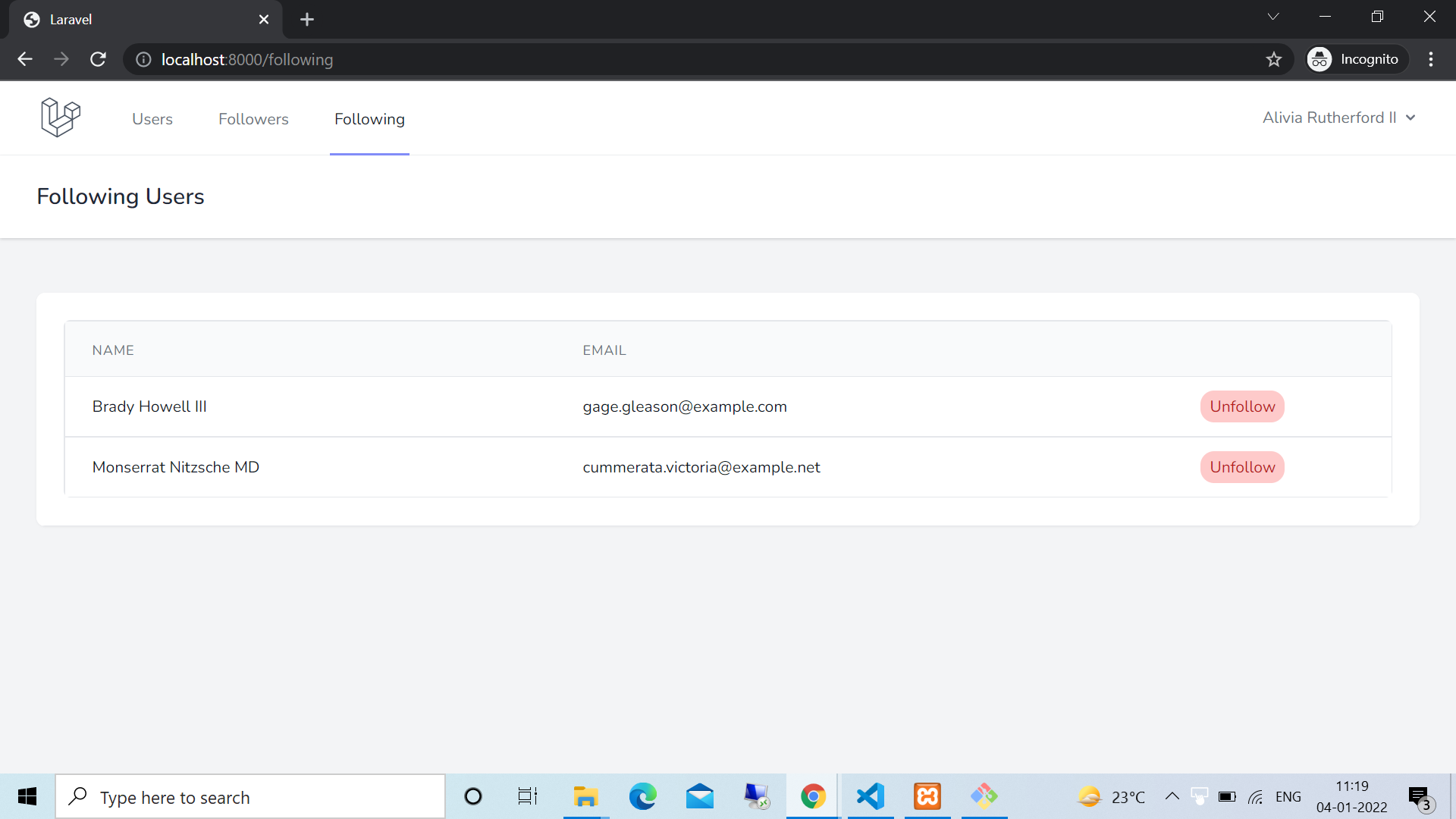The image size is (1456, 819).
Task: Unfollow Brady Howell III
Action: [1241, 406]
